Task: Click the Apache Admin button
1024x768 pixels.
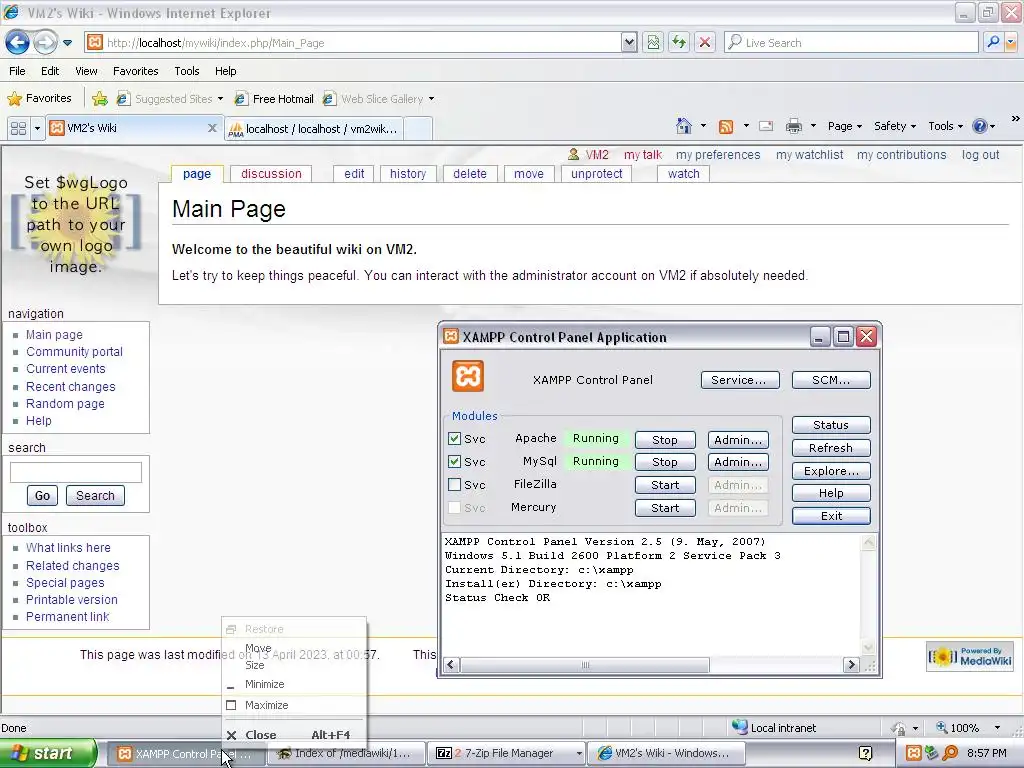Action: pyautogui.click(x=738, y=440)
